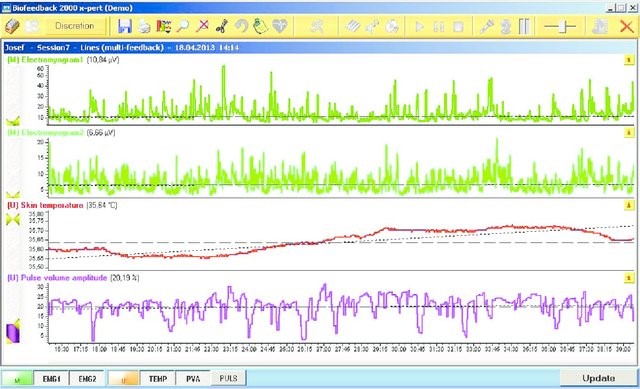Minimize the Biofeedback 2000 window
Screen dimensions: 640x389
[x=611, y=7]
